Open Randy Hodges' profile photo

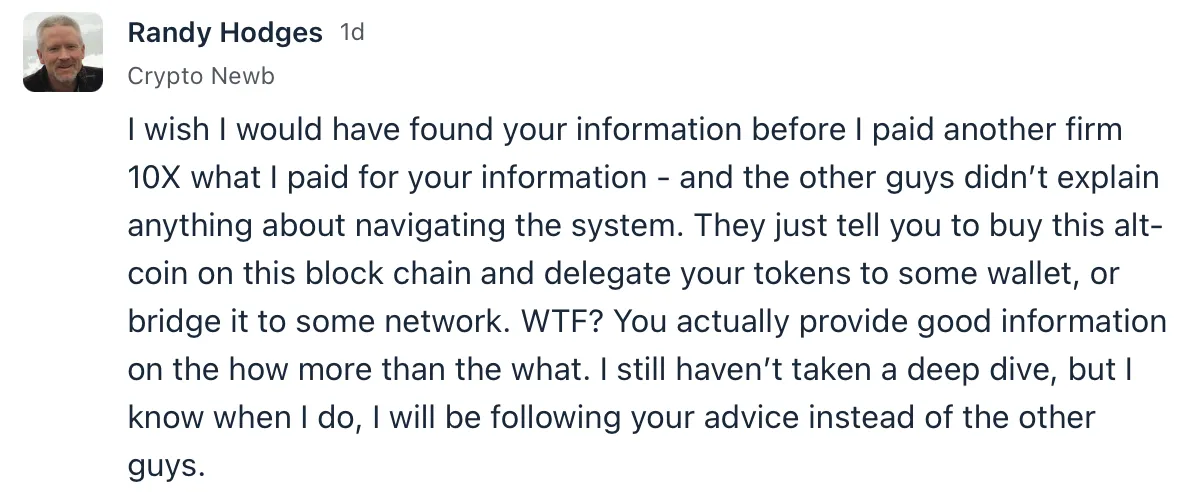(x=63, y=52)
